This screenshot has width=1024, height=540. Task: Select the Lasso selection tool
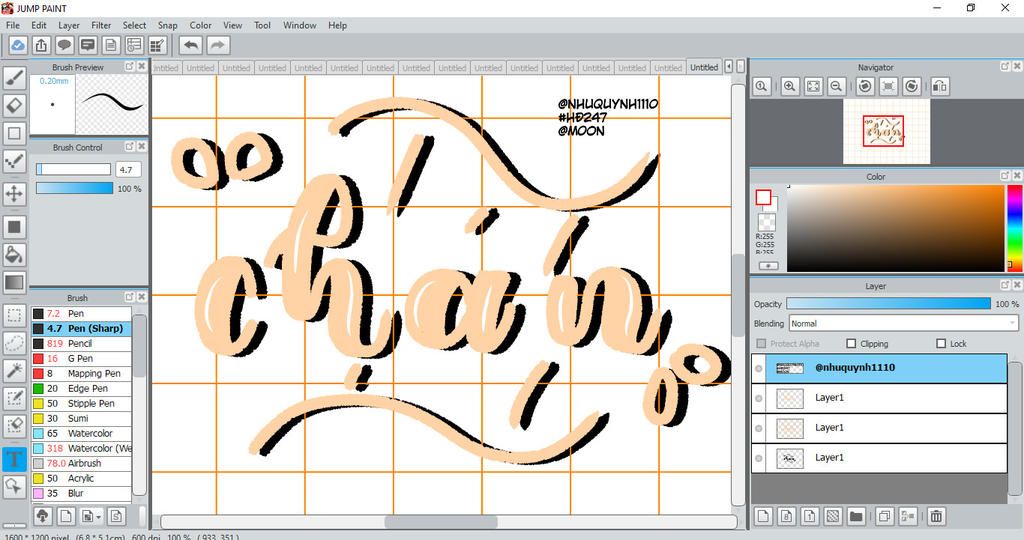[14, 343]
